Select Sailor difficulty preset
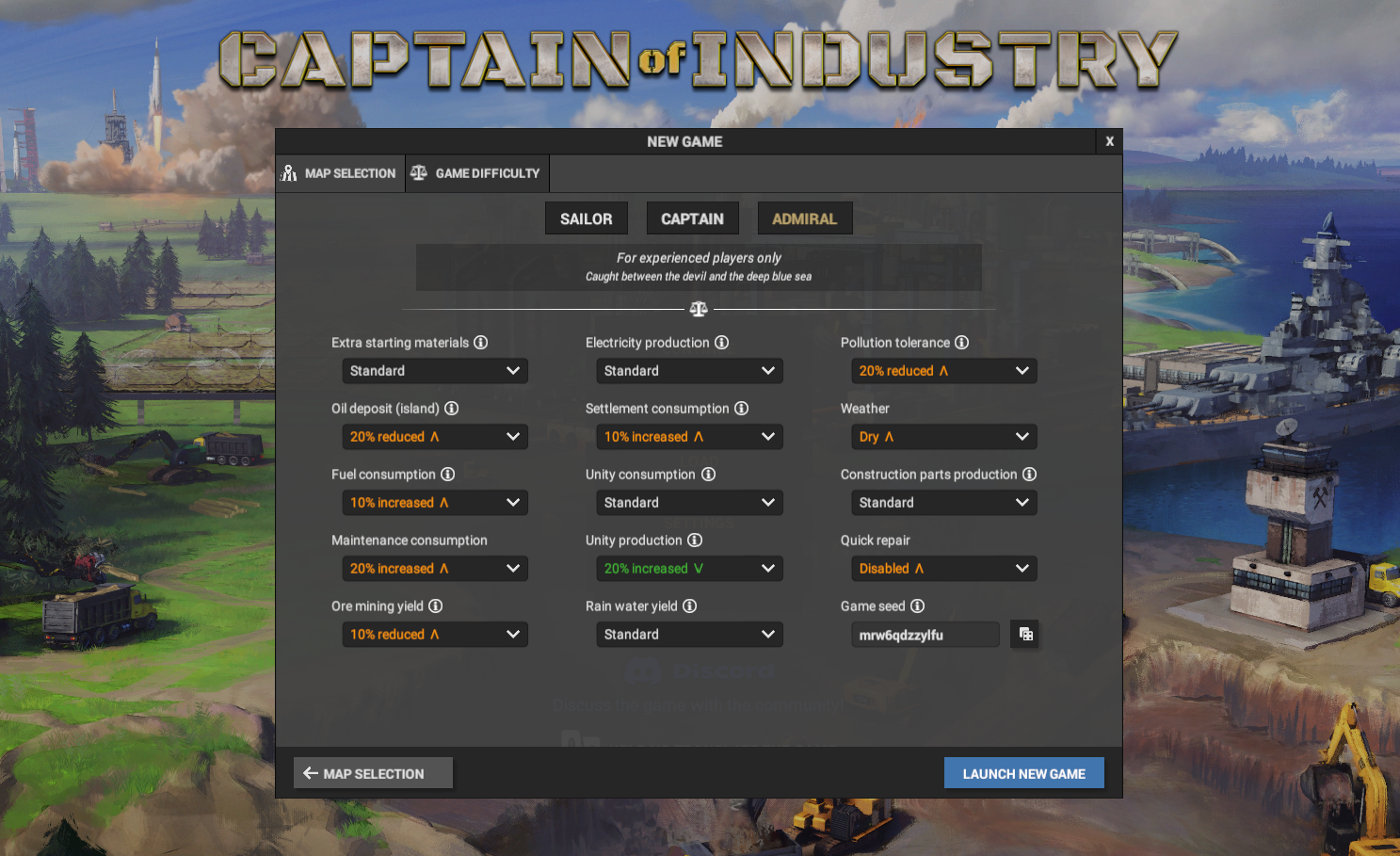 (586, 218)
